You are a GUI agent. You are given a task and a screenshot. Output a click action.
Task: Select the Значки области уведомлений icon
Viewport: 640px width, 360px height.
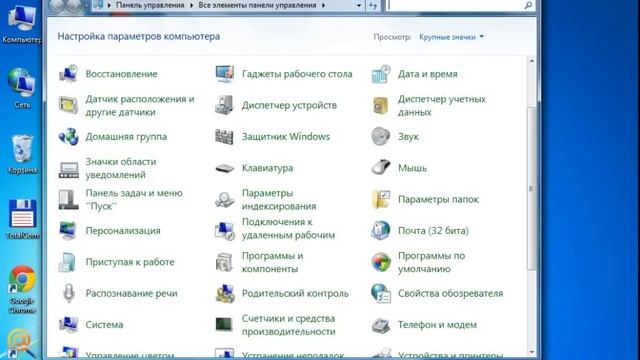68,170
